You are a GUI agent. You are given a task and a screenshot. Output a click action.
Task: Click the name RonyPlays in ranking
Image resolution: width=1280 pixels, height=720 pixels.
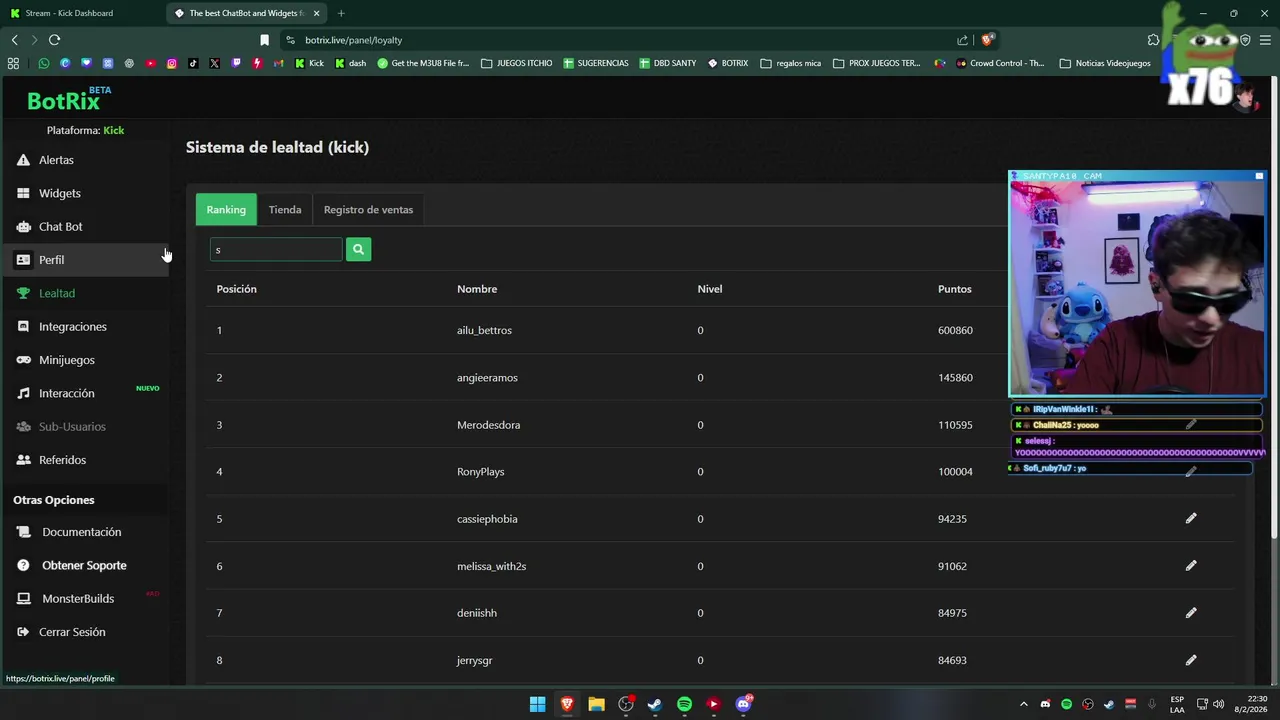click(x=481, y=471)
